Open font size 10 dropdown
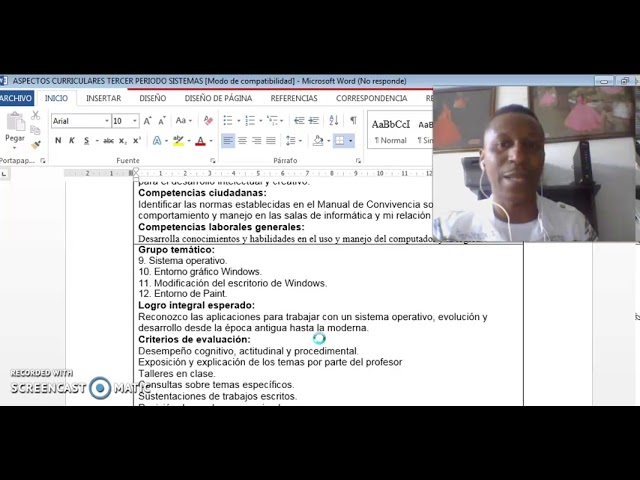The image size is (640, 480). tap(134, 121)
